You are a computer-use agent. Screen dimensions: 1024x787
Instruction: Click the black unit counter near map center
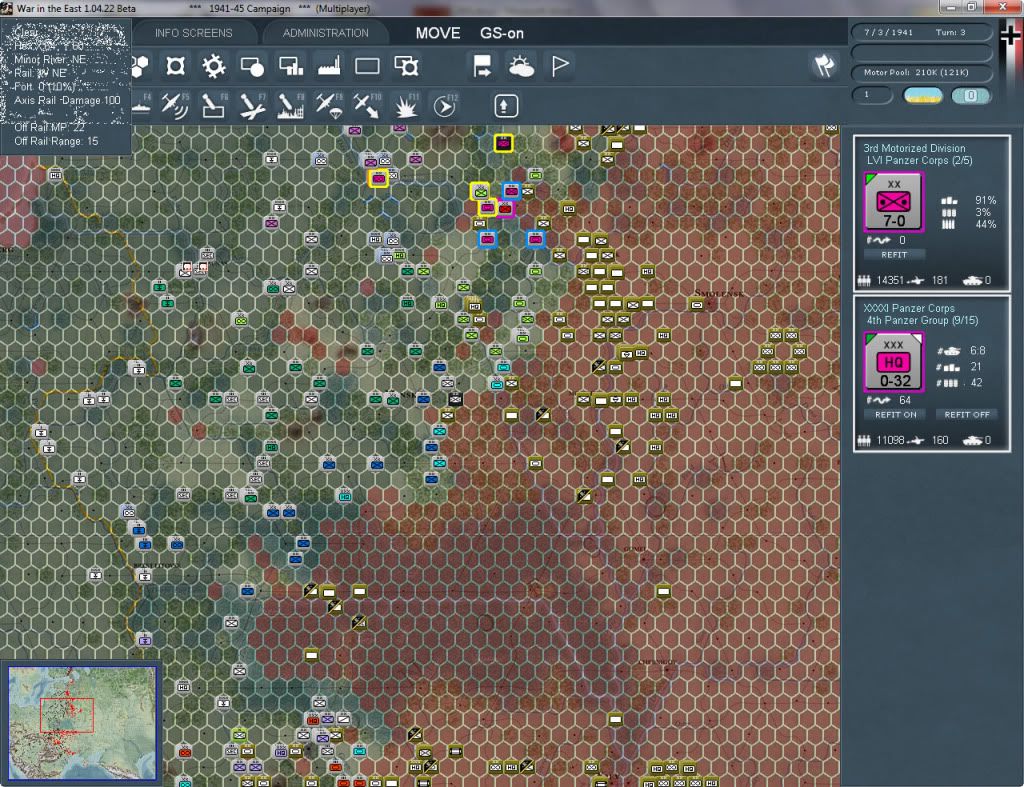tap(456, 400)
